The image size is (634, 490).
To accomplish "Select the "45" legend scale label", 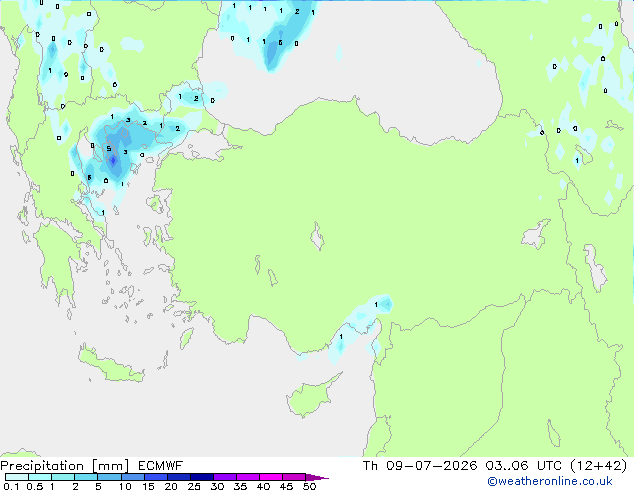I will tap(286, 486).
